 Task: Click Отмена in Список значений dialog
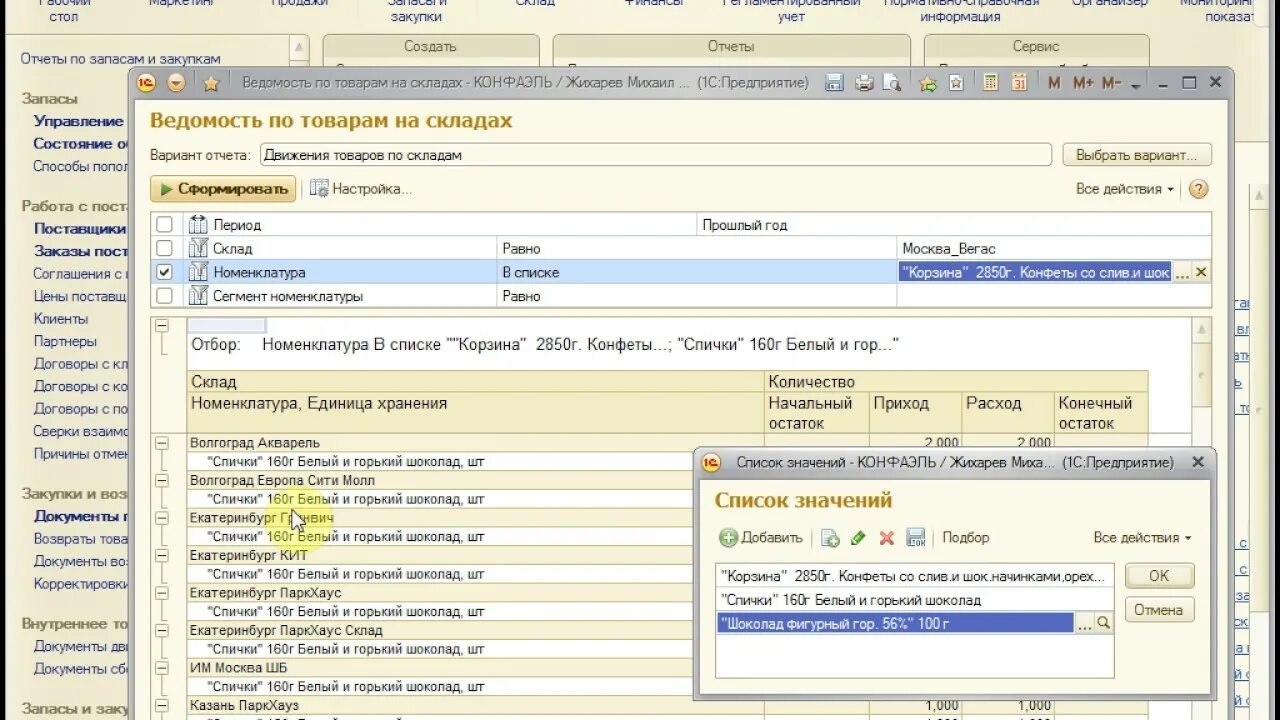pyautogui.click(x=1159, y=610)
